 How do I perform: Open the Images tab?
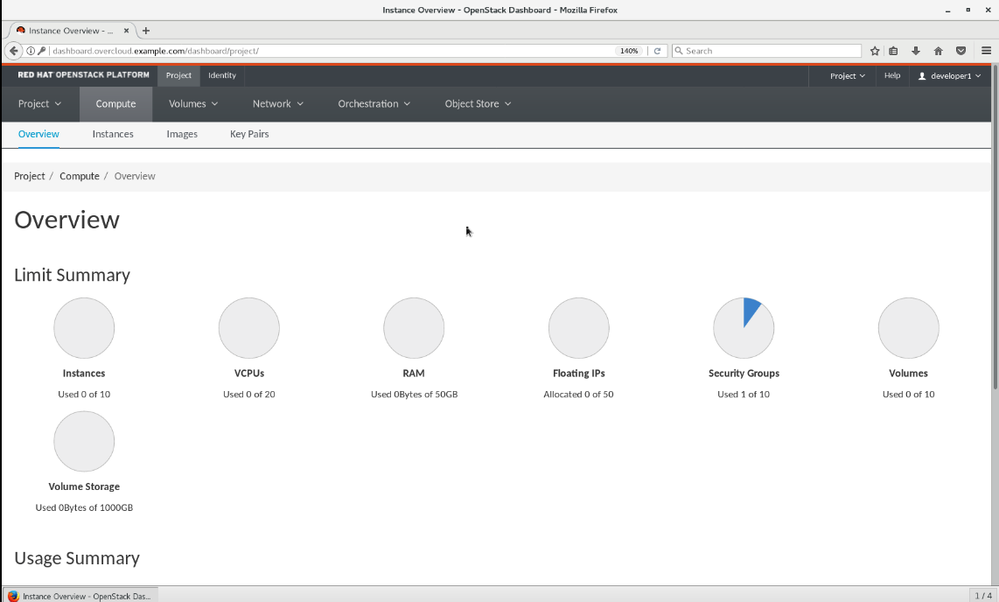tap(182, 134)
